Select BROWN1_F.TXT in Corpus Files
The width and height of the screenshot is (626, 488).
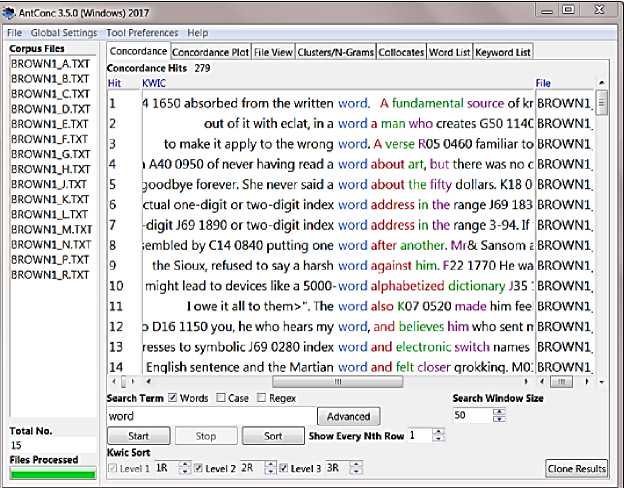[49, 139]
